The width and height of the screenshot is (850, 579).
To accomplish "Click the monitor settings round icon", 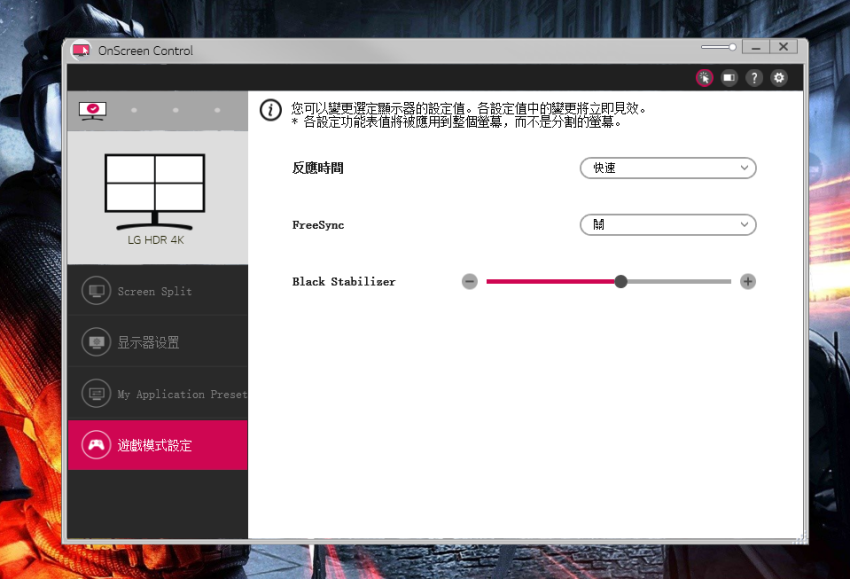I will (96, 343).
